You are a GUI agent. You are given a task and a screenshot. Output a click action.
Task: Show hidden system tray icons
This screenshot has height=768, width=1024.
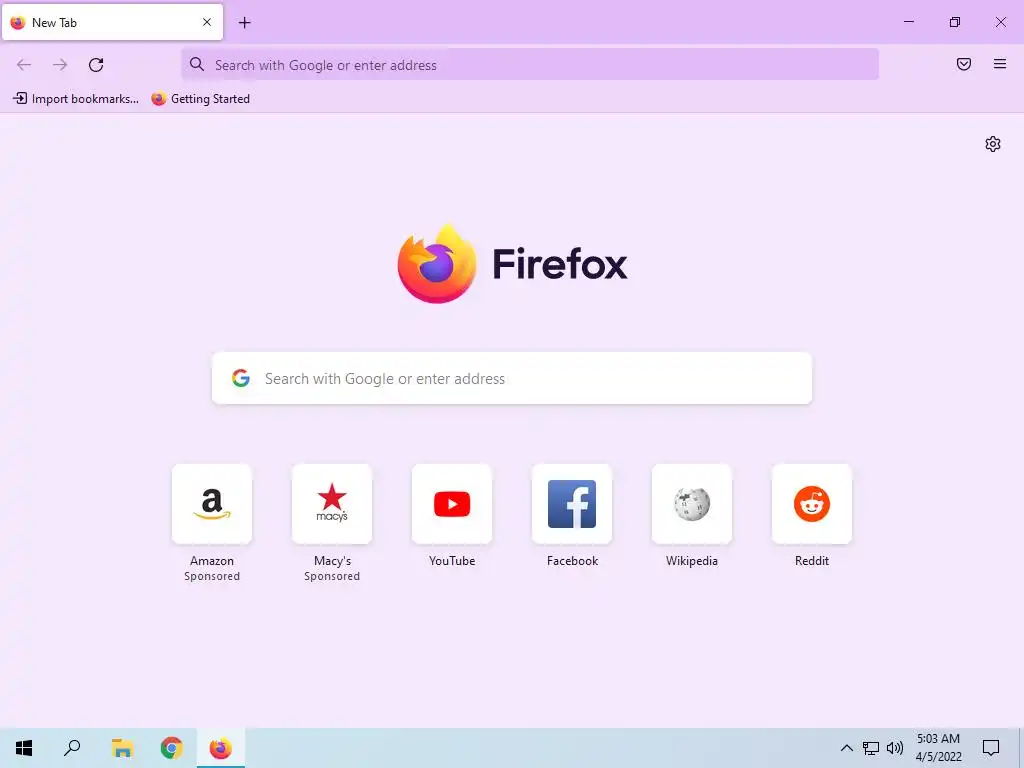(846, 748)
